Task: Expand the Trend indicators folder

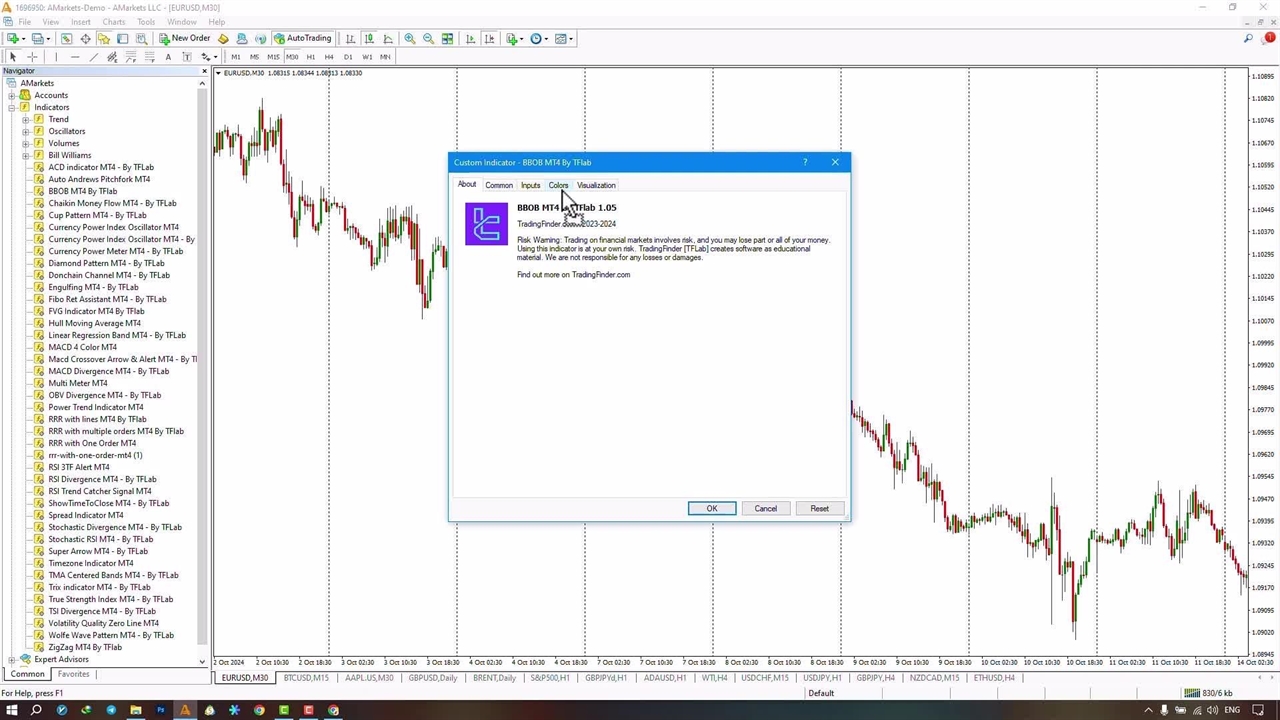Action: 26,119
